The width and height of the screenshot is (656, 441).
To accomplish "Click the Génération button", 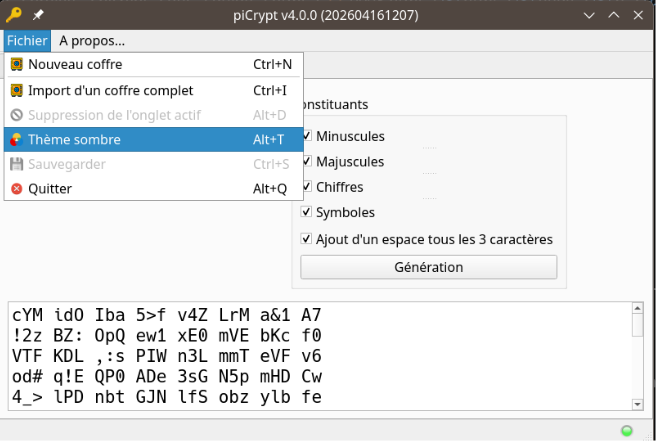I will coord(428,267).
